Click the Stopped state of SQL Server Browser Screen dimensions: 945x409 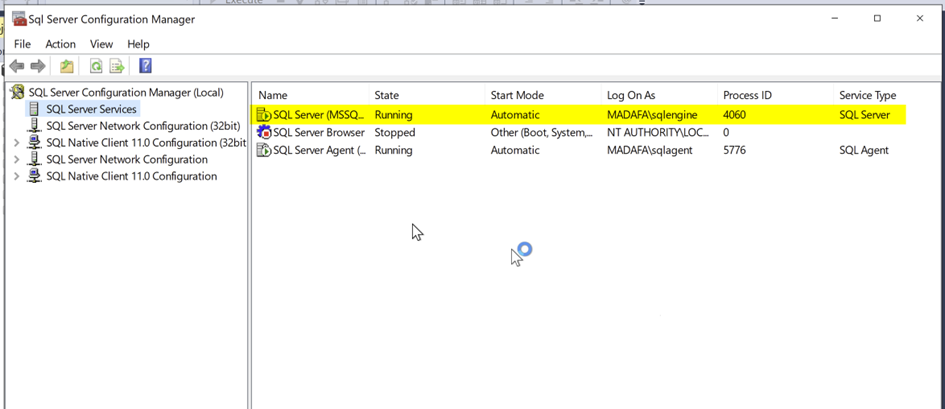pos(395,133)
